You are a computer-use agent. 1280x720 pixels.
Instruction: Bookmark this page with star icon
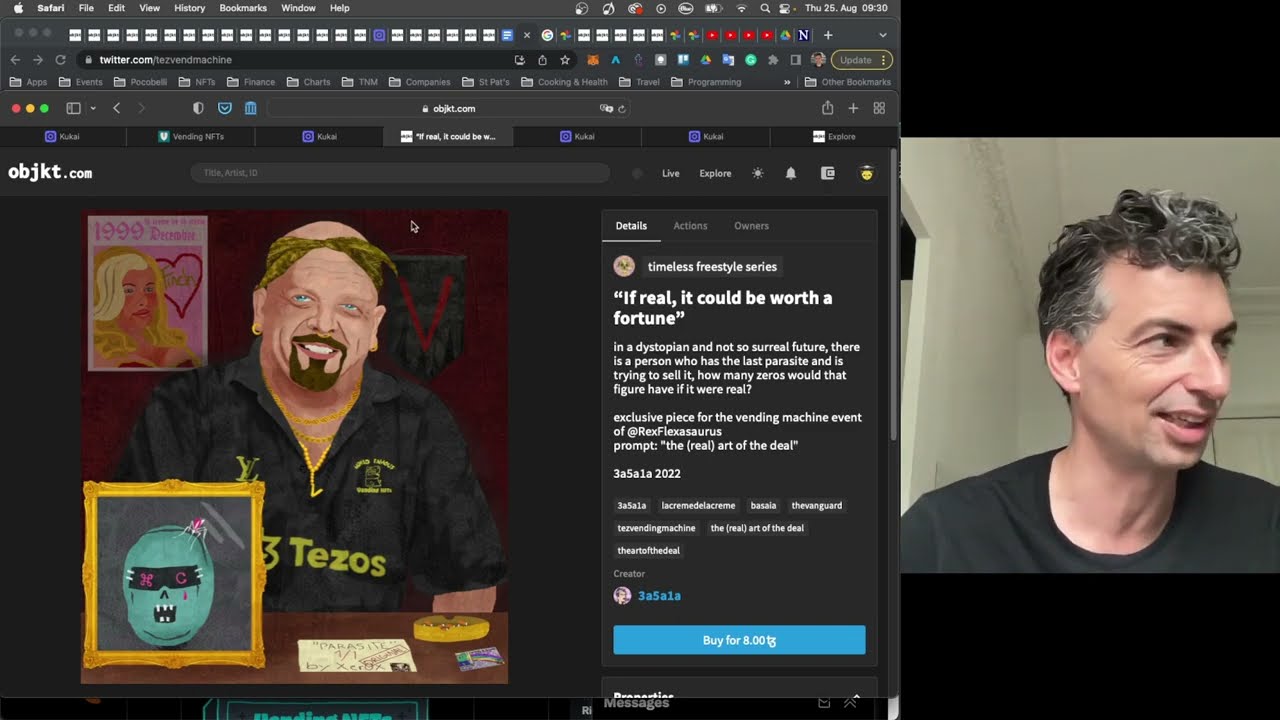point(565,60)
